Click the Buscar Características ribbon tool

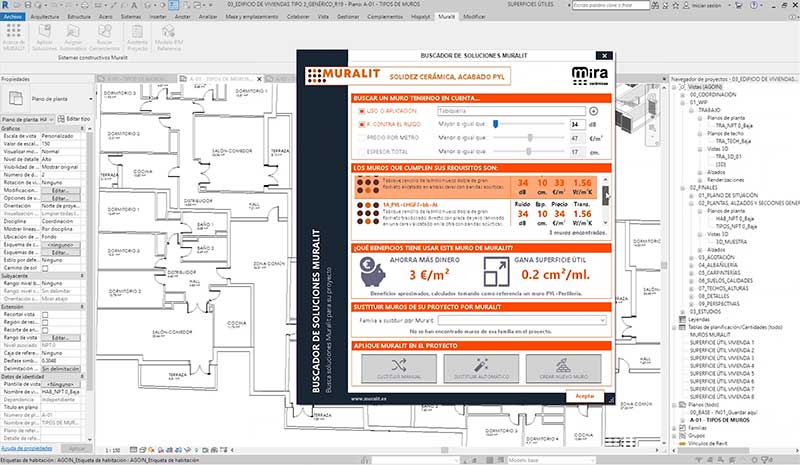pos(104,37)
